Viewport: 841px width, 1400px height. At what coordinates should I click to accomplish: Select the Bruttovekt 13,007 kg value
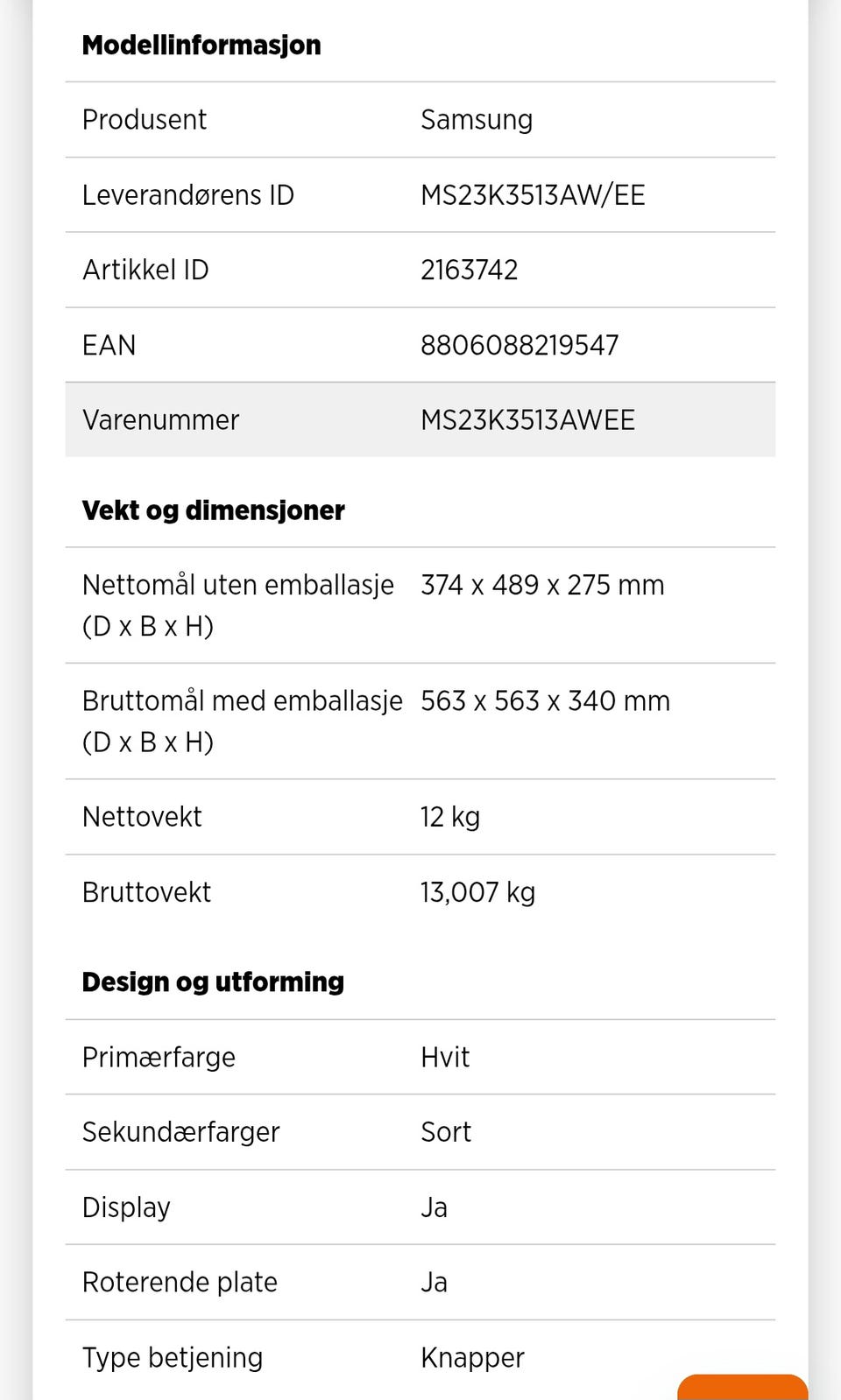point(477,892)
